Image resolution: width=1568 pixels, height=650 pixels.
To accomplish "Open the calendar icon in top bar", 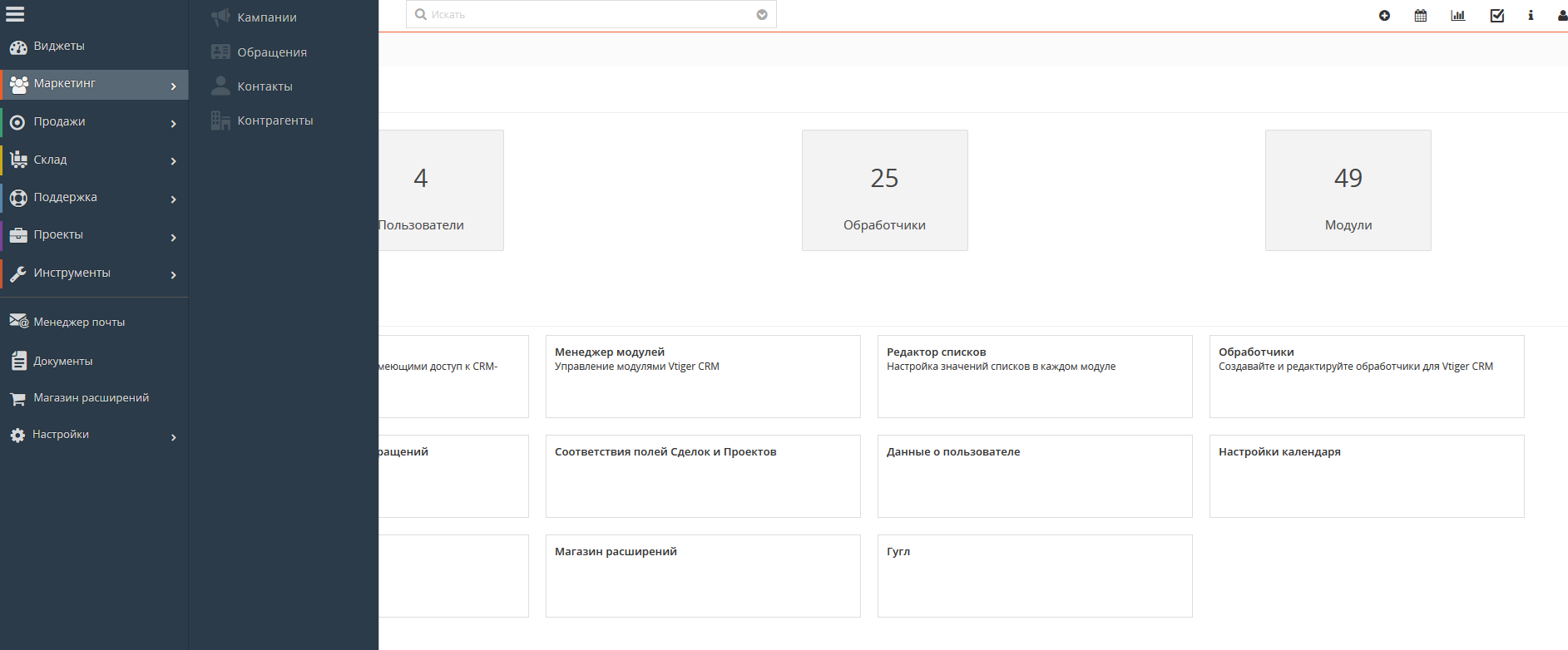I will click(x=1421, y=16).
